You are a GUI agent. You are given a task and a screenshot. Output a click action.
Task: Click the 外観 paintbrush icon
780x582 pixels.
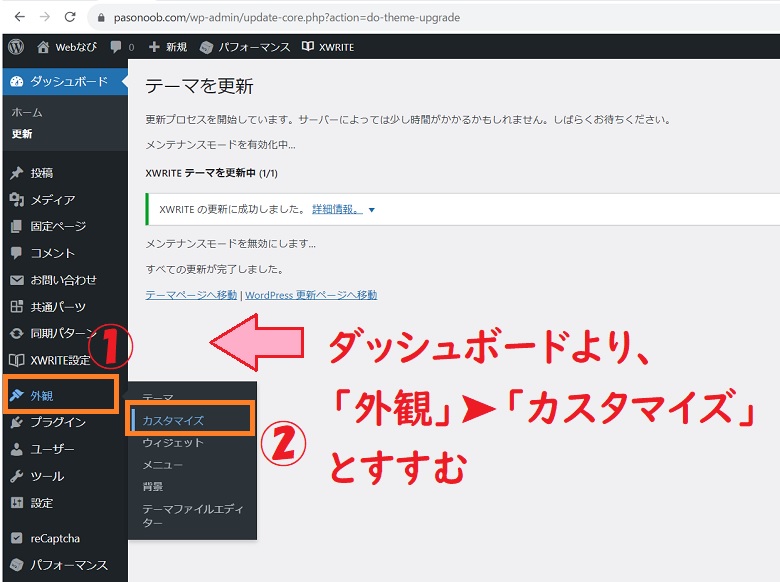[16, 395]
